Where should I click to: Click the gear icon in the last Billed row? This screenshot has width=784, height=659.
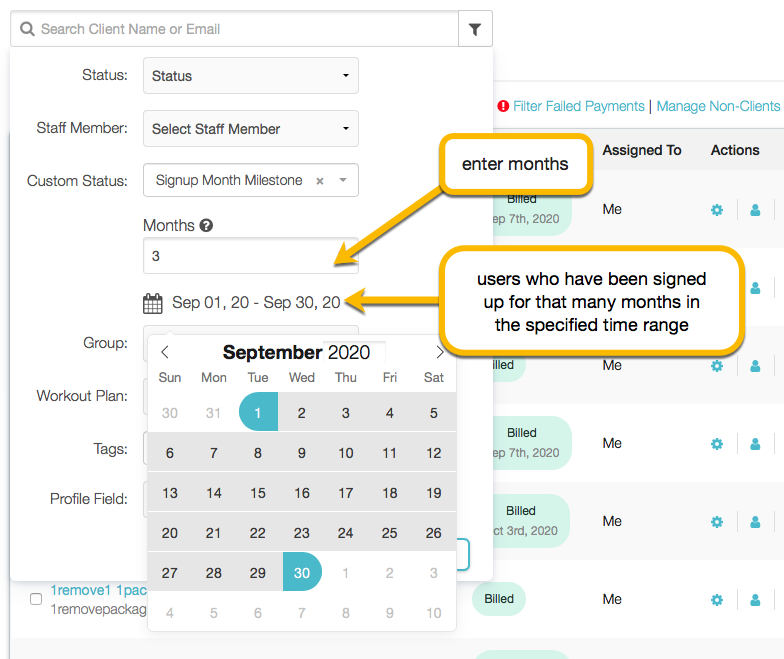click(x=716, y=600)
